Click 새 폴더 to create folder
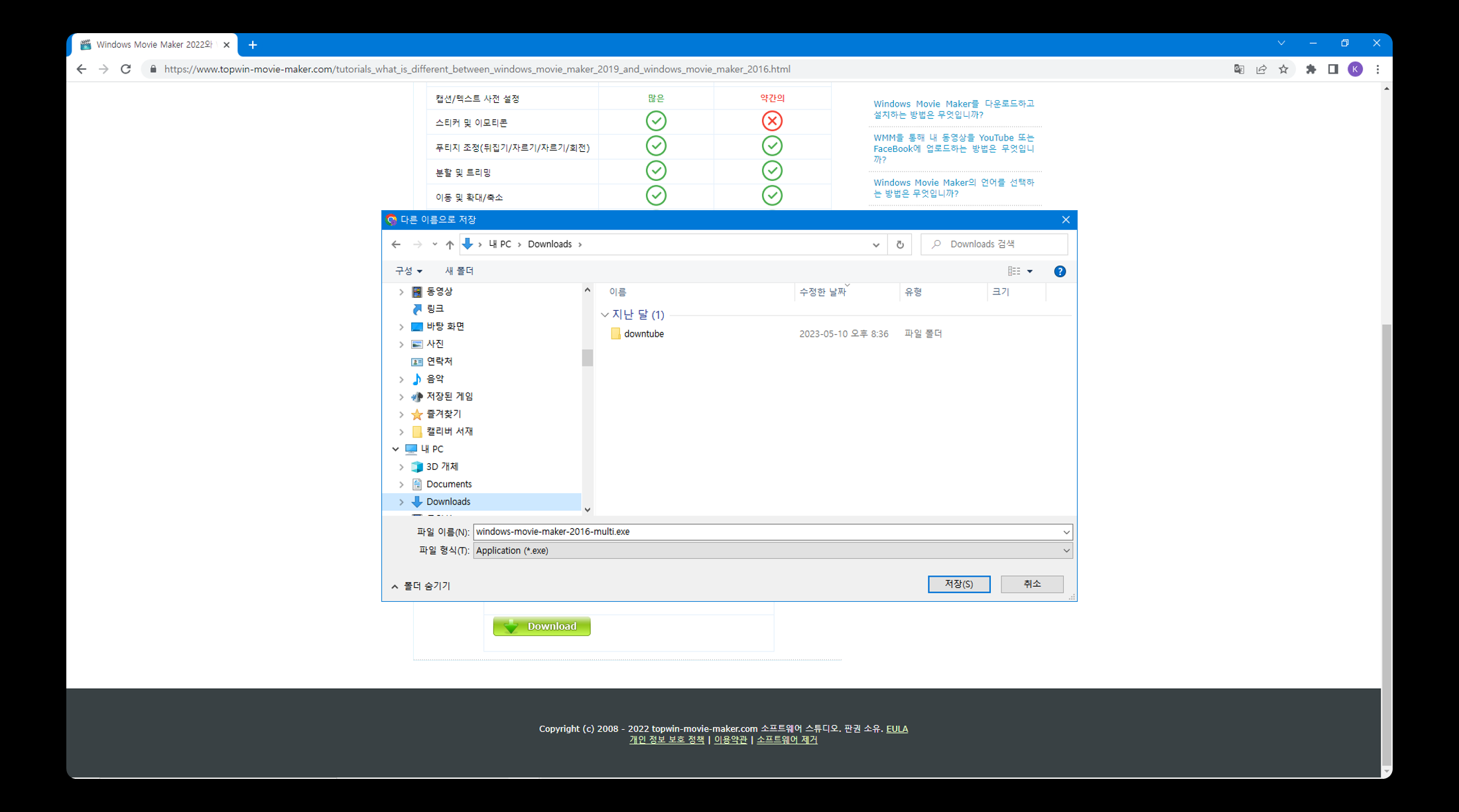The height and width of the screenshot is (812, 1459). point(459,271)
